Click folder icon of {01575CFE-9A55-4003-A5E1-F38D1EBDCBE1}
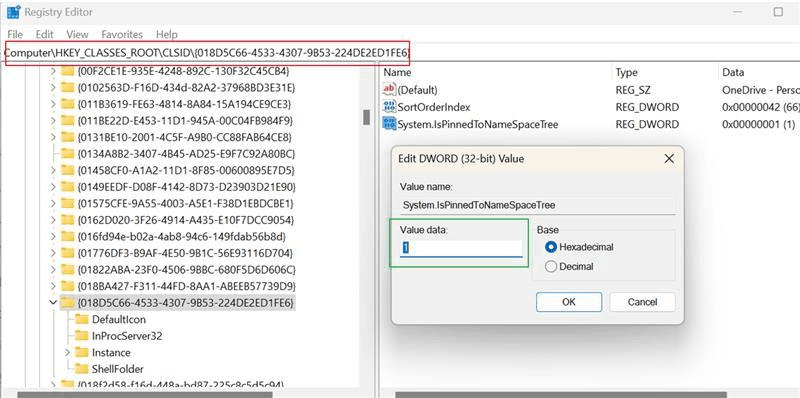The width and height of the screenshot is (800, 398). tap(67, 204)
